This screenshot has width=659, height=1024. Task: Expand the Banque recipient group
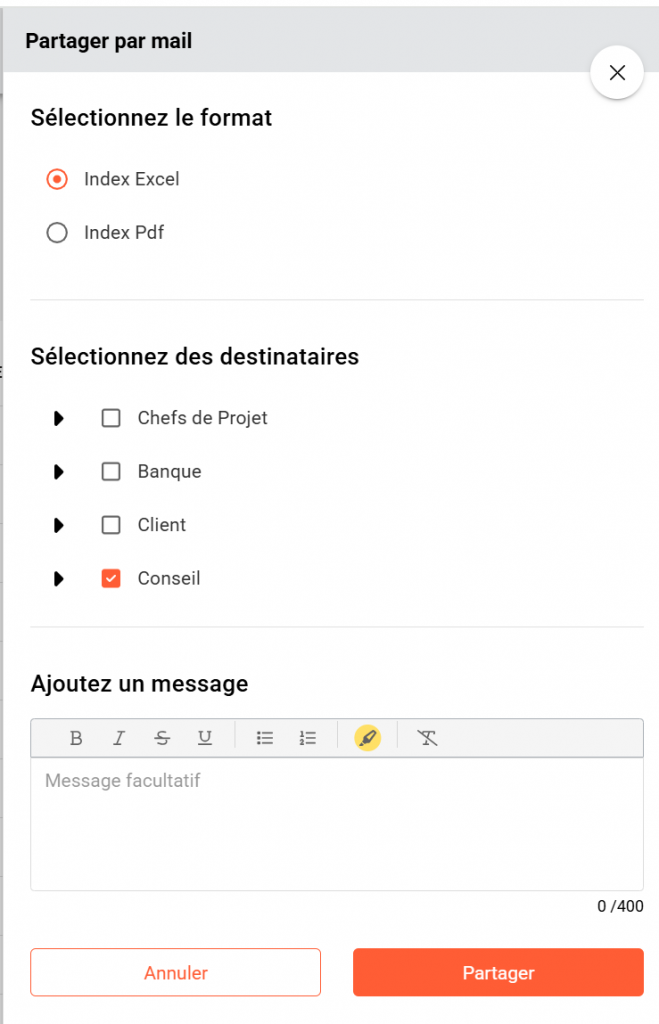coord(59,472)
